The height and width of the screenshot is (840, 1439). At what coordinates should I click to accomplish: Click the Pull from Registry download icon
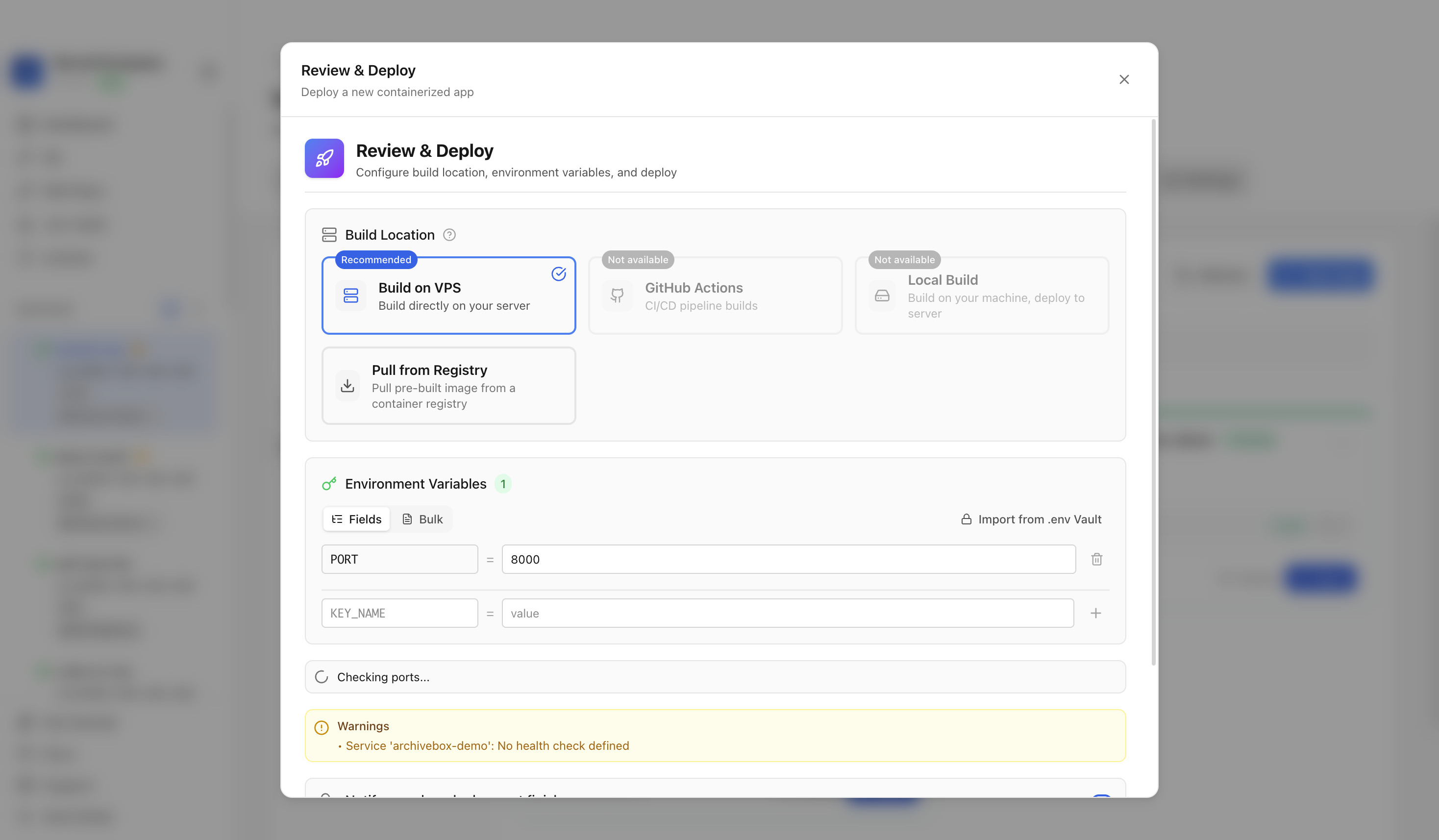pyautogui.click(x=347, y=386)
